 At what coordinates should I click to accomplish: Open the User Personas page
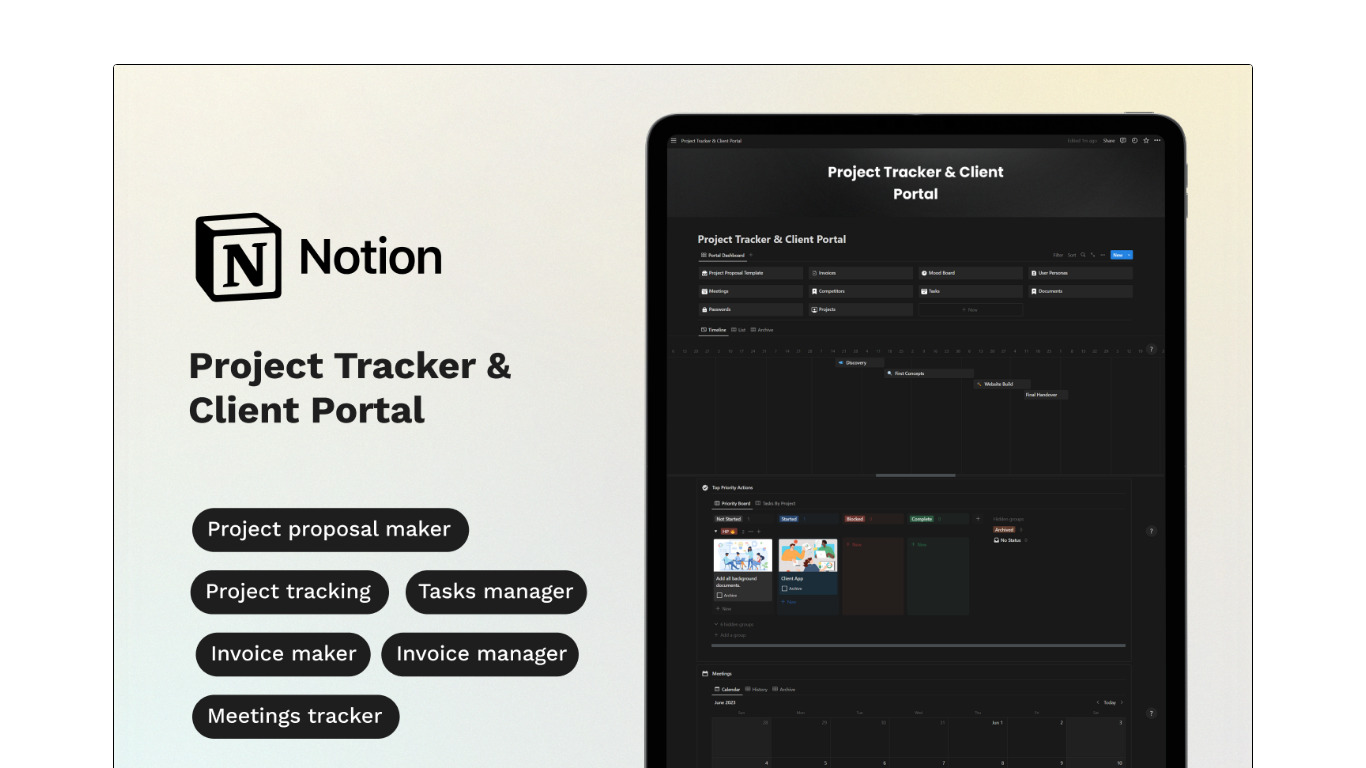1081,273
